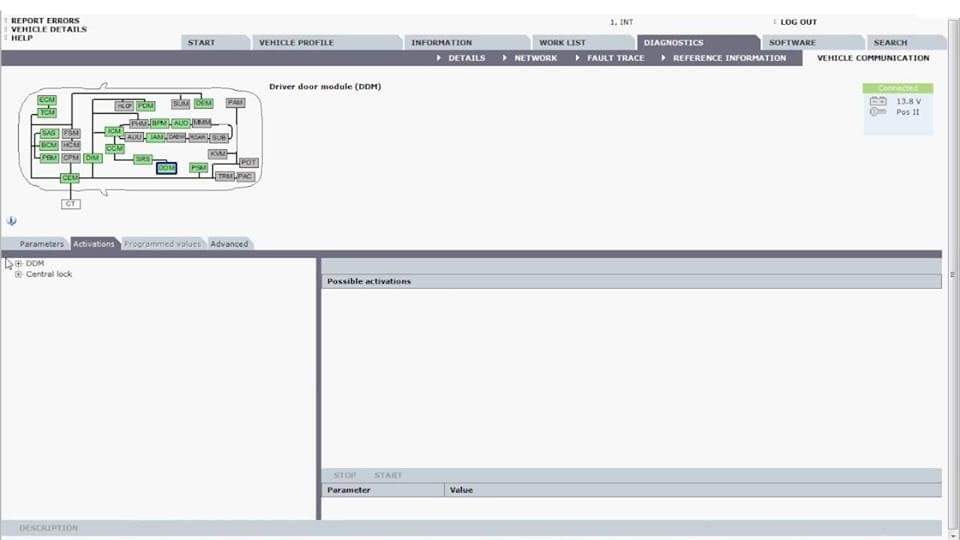The height and width of the screenshot is (540, 960).
Task: Select the highlighted DDM module
Action: (x=166, y=168)
